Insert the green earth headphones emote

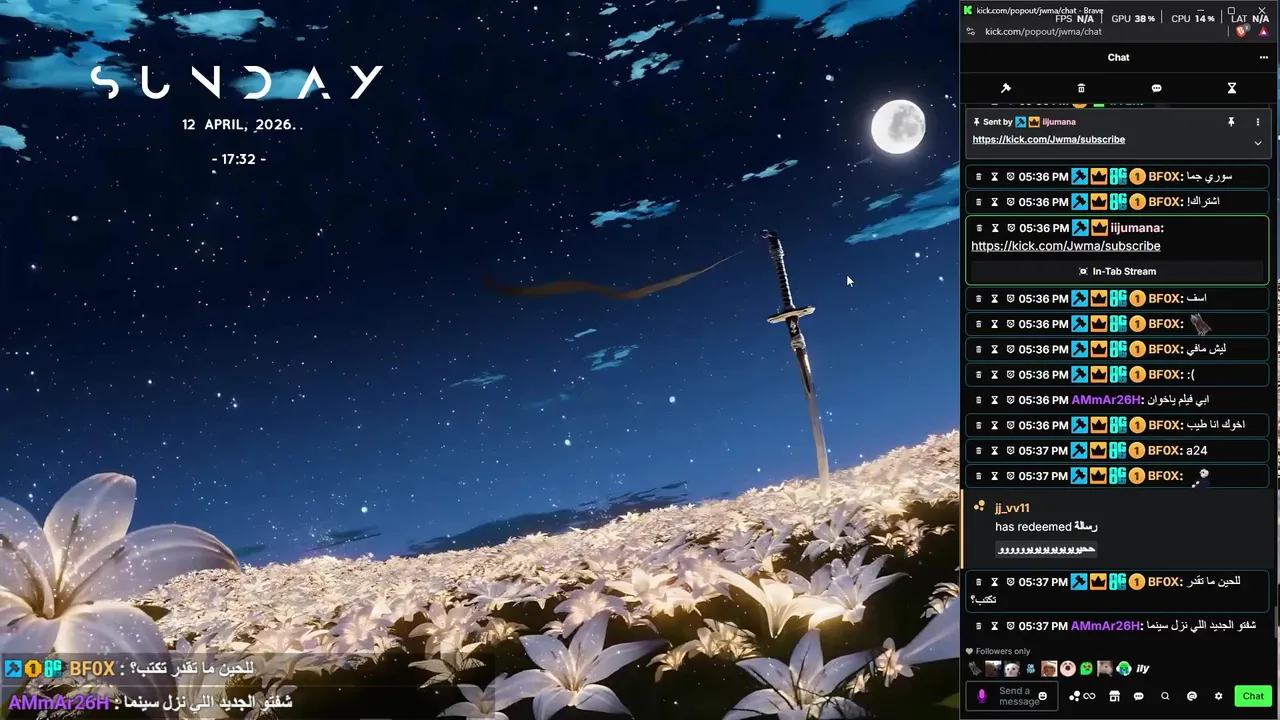coord(1124,669)
